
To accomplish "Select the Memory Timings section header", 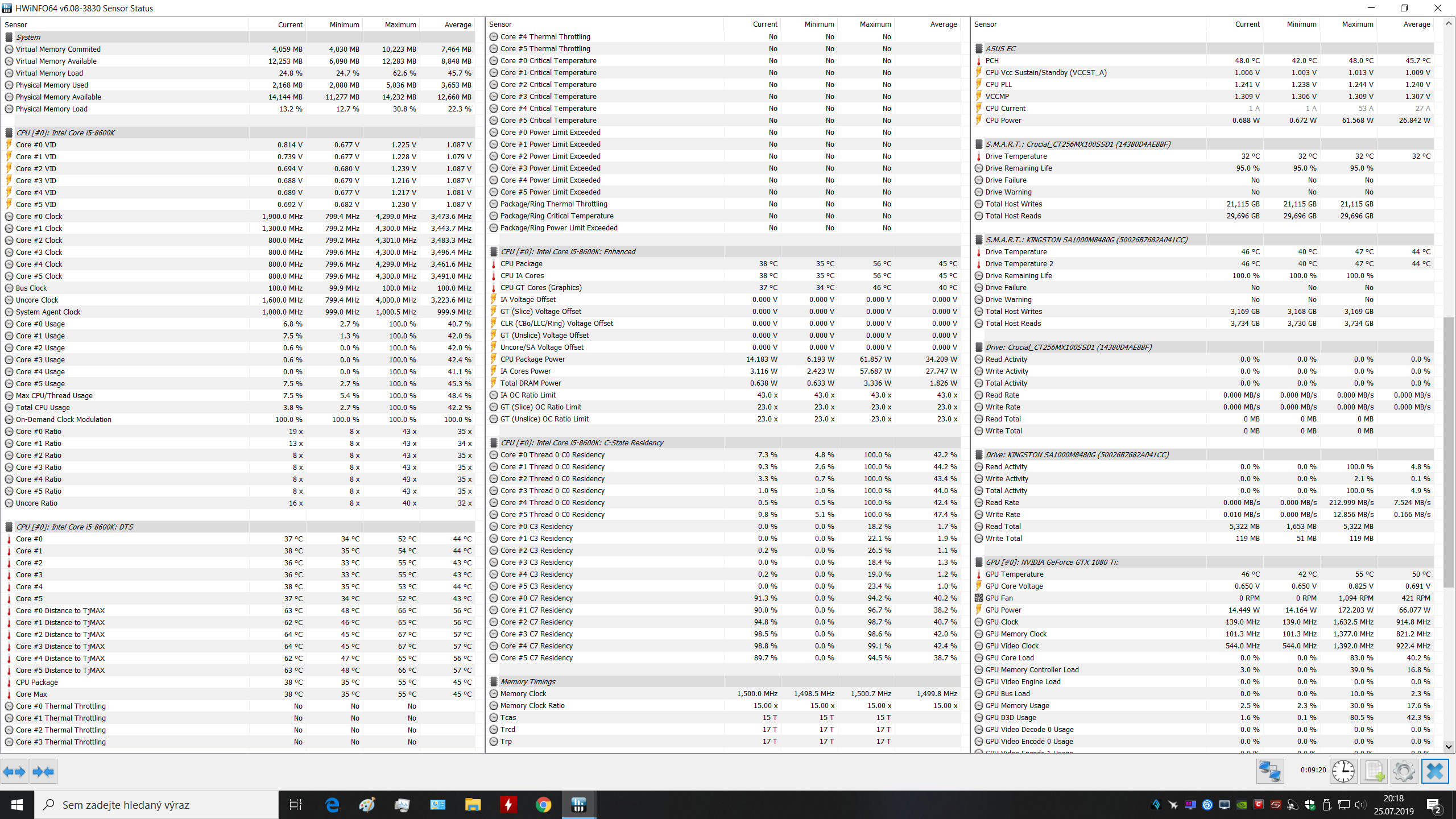I will tap(528, 681).
